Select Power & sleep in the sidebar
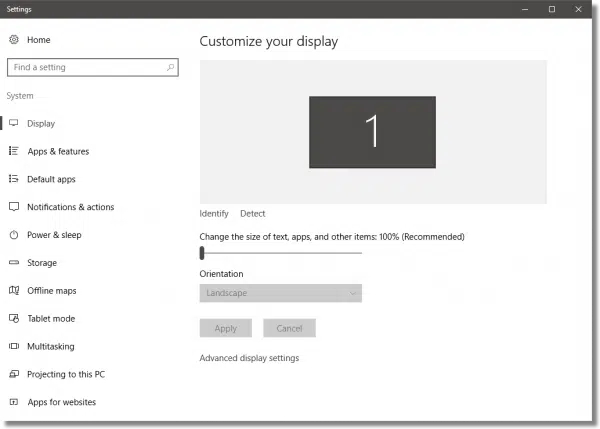600x429 pixels. (x=54, y=235)
